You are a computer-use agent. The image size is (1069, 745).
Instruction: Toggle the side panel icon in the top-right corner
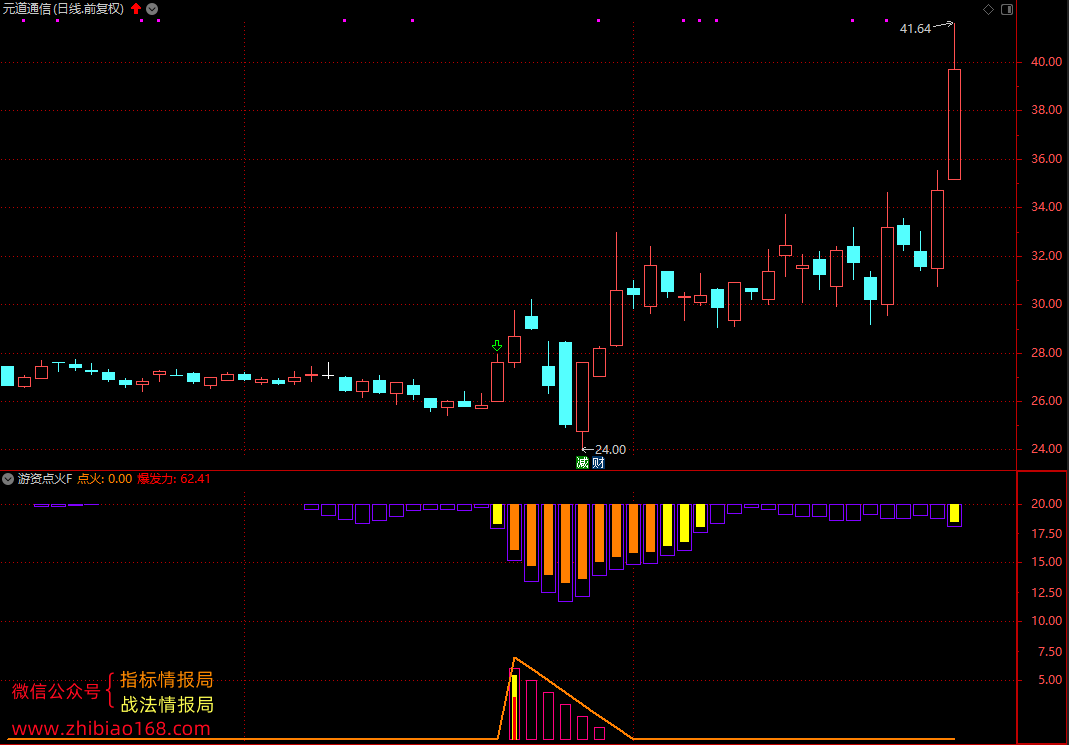[1007, 9]
